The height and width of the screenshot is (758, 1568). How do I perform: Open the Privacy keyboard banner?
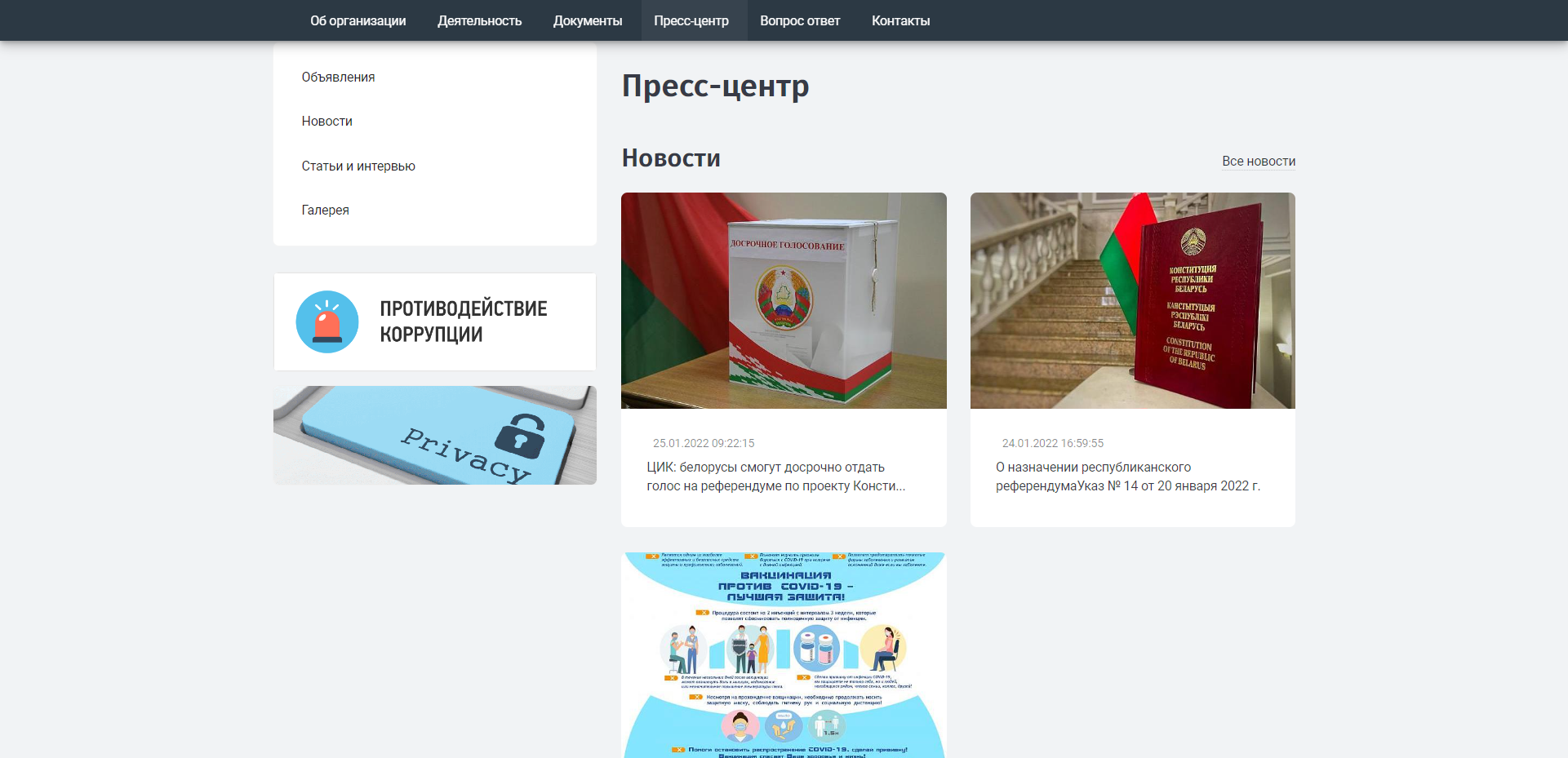coord(435,435)
